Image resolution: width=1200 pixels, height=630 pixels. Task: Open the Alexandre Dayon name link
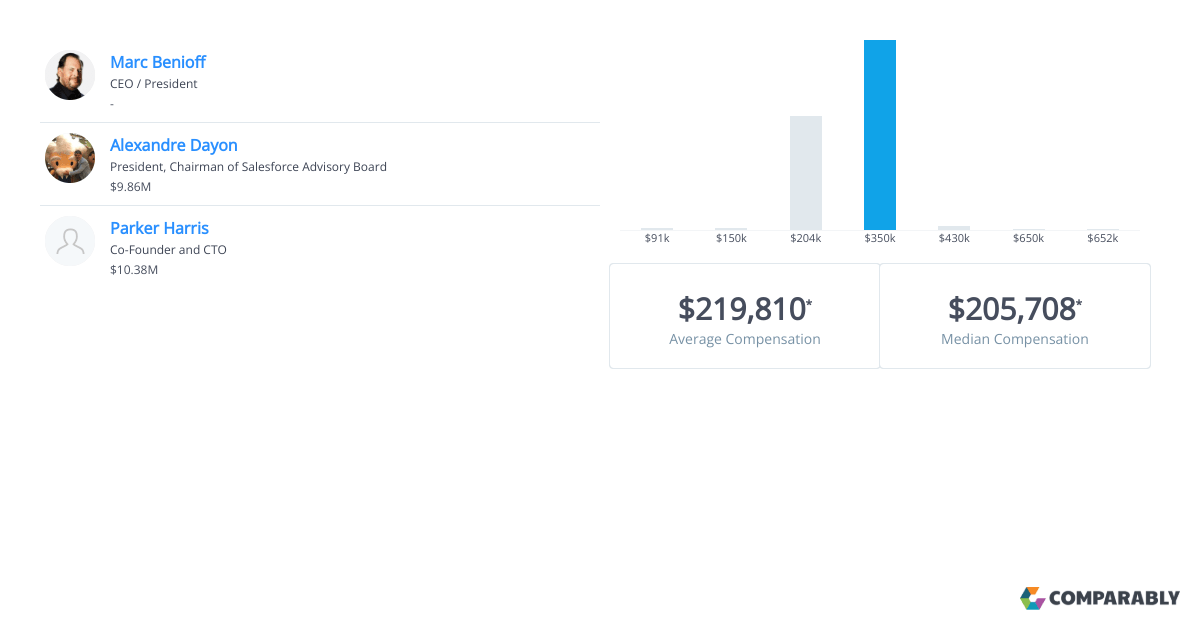(173, 145)
